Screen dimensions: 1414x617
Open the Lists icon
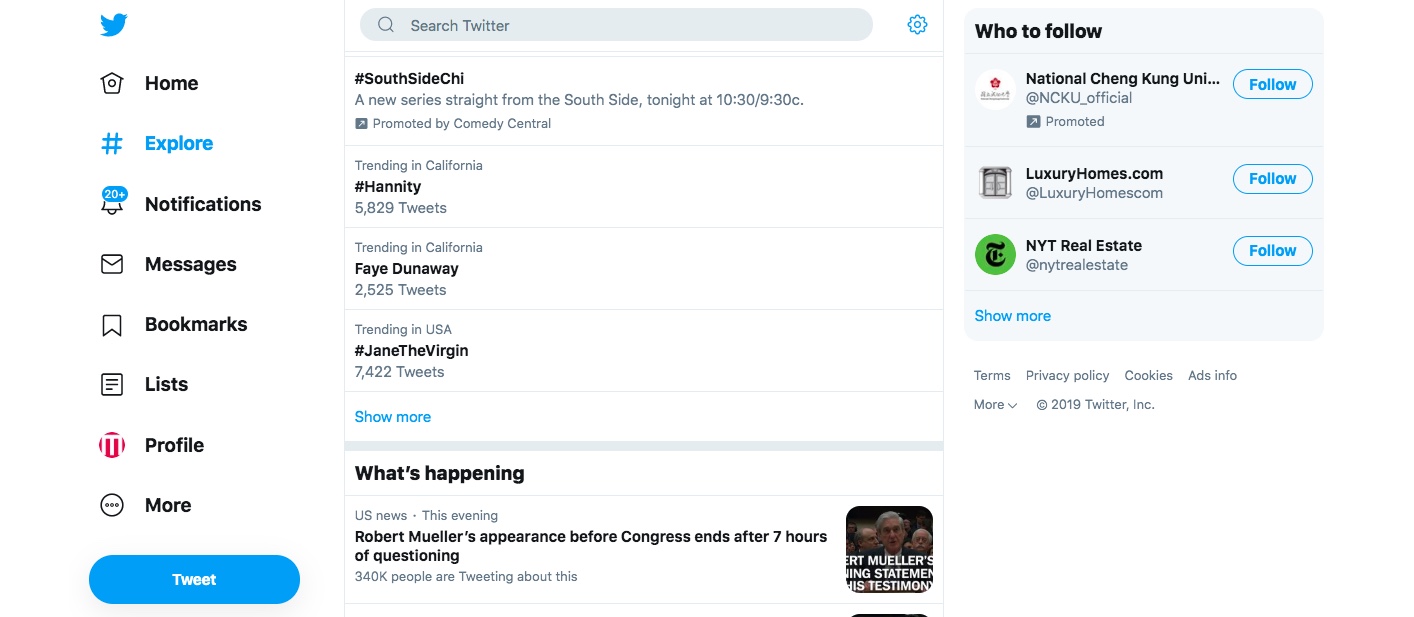pos(112,384)
